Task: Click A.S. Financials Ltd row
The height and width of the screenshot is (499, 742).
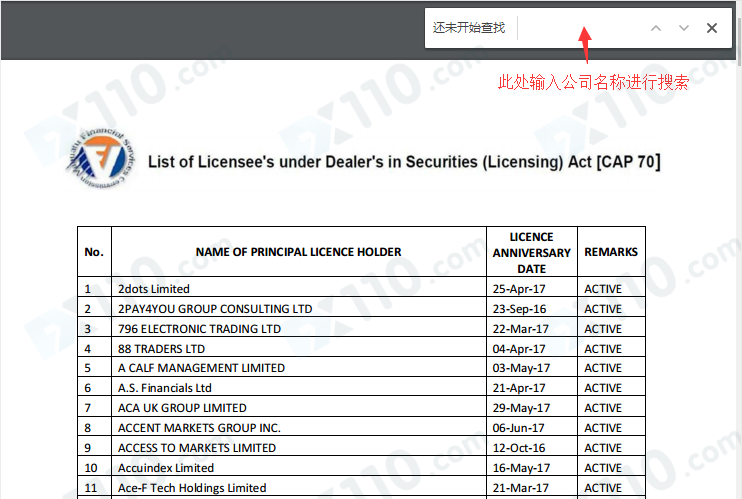Action: [x=361, y=388]
